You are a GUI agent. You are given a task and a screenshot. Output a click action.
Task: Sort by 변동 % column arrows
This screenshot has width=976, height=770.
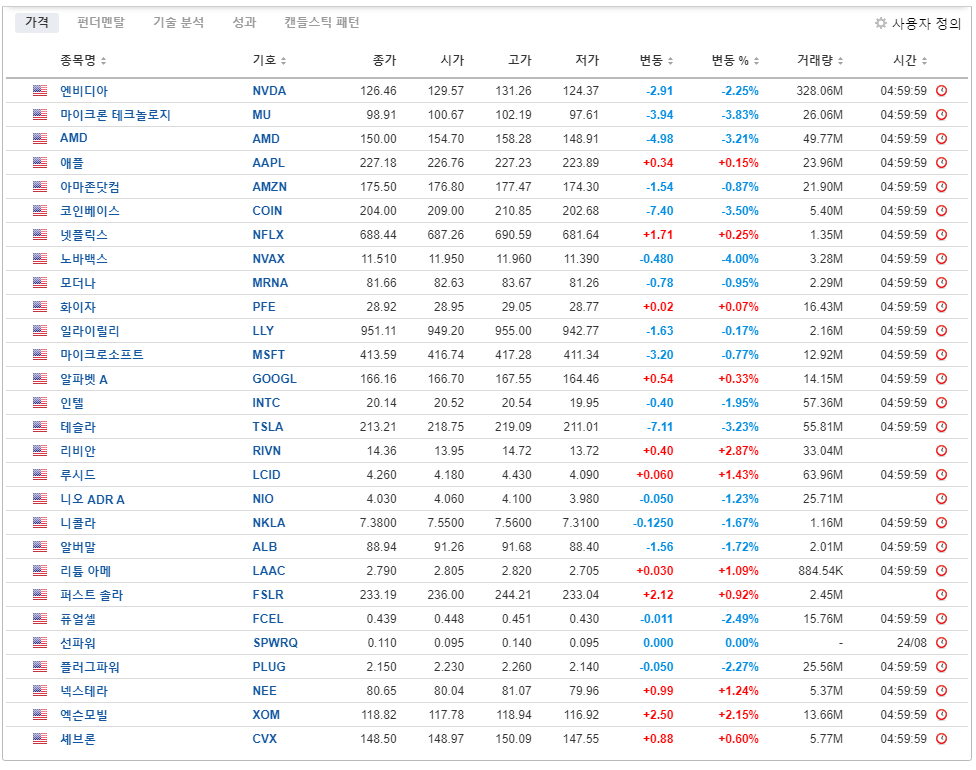point(756,61)
